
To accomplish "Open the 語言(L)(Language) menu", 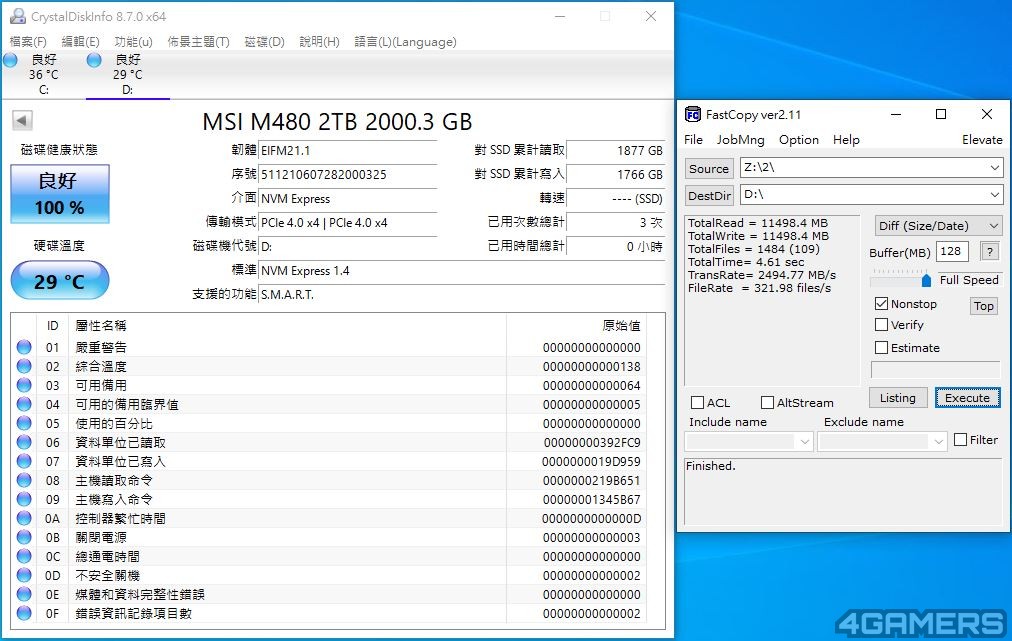I will (405, 42).
